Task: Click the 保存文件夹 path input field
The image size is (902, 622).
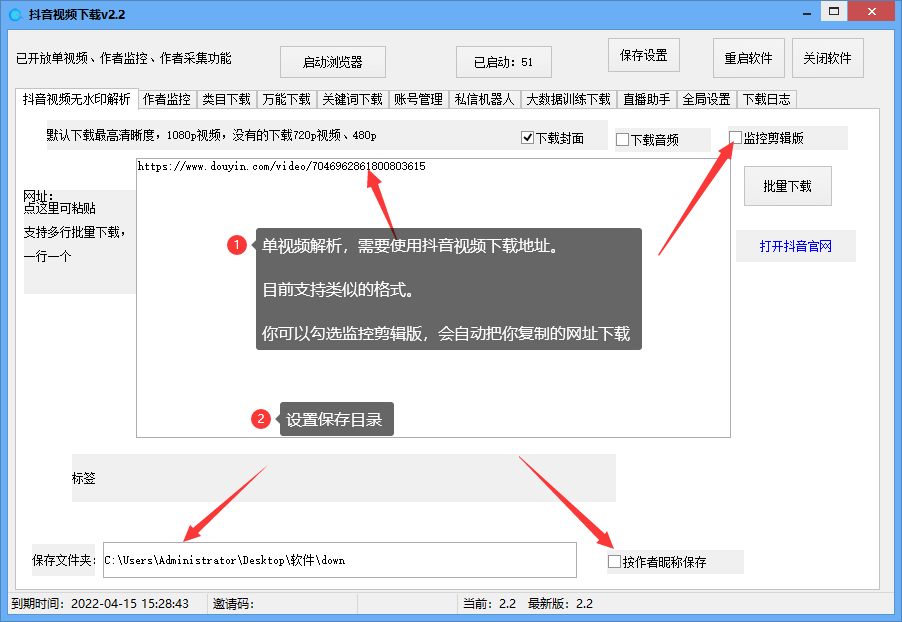Action: 340,560
